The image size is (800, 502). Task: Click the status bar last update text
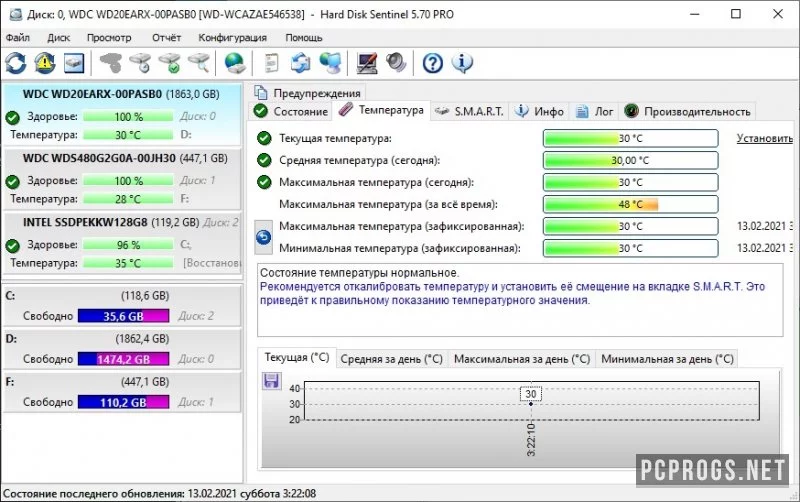click(160, 494)
